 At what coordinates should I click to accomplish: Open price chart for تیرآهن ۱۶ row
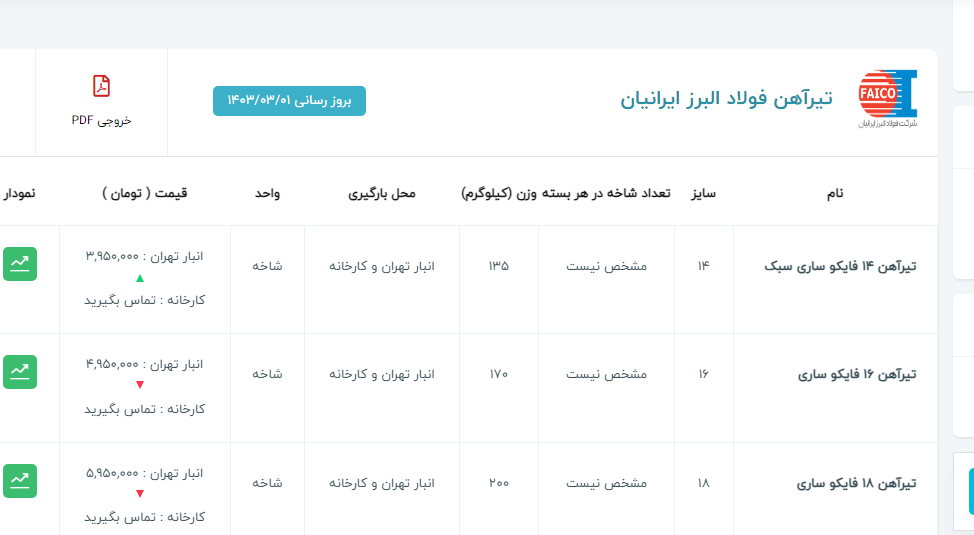[19, 371]
